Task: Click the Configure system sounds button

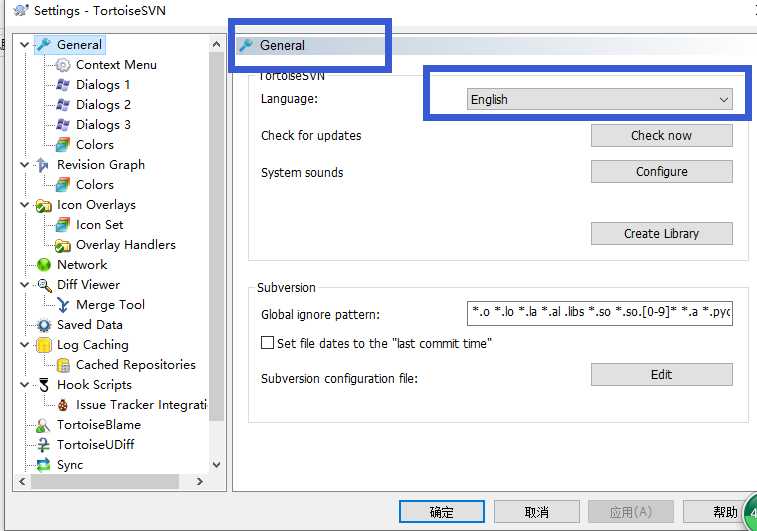Action: pos(661,172)
